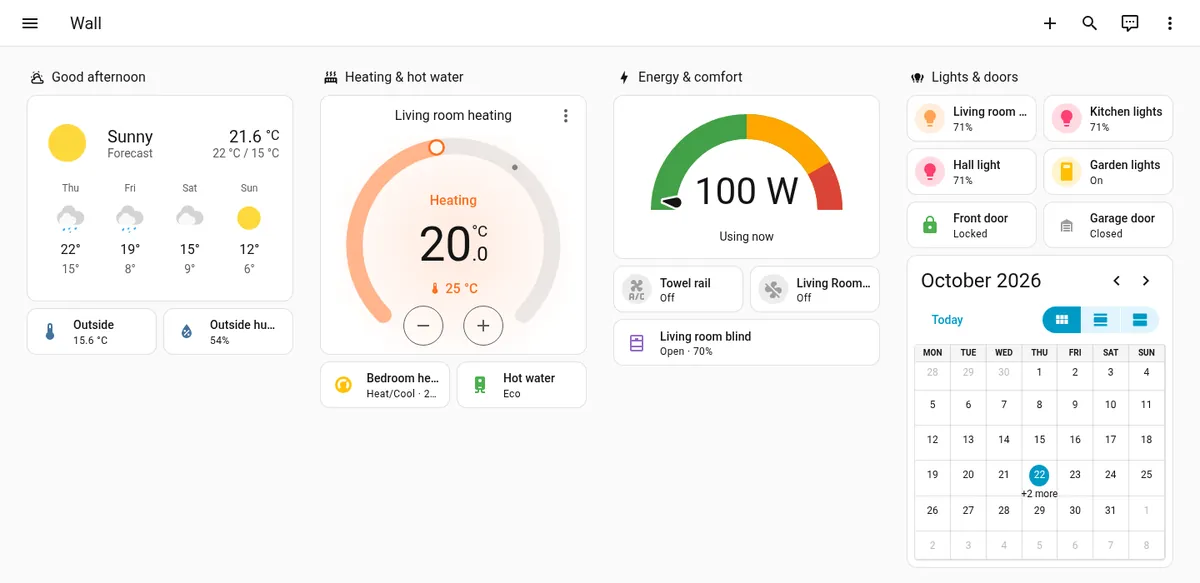Click the Living room blind icon

pos(637,343)
